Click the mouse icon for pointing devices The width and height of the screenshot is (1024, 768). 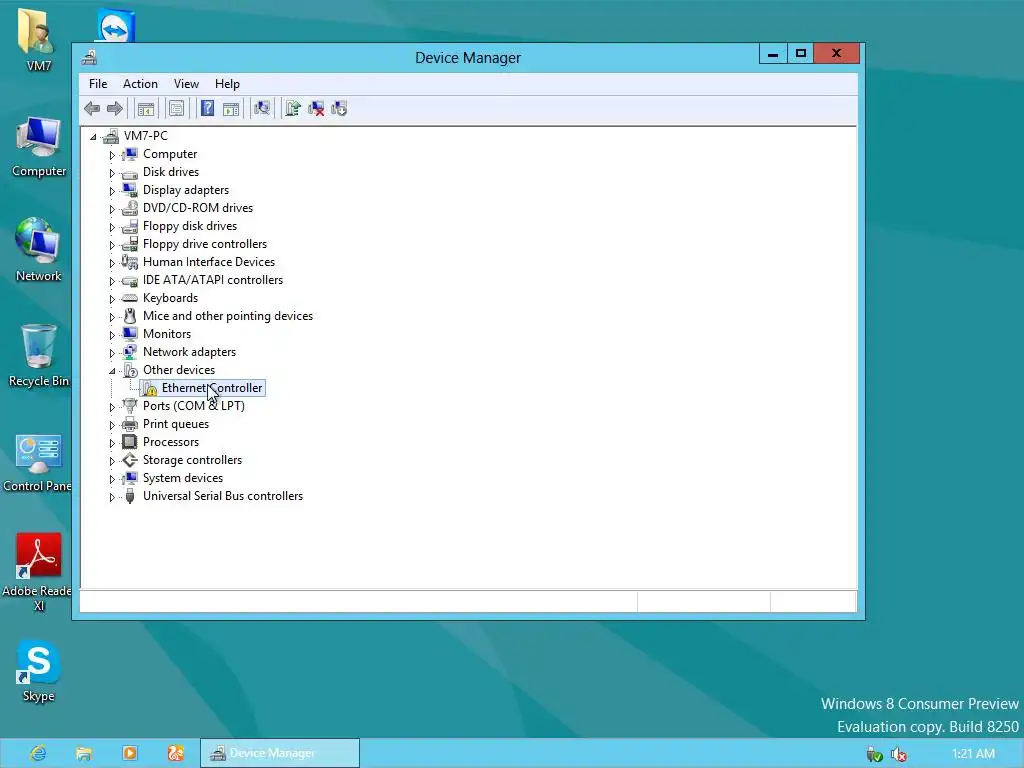130,316
